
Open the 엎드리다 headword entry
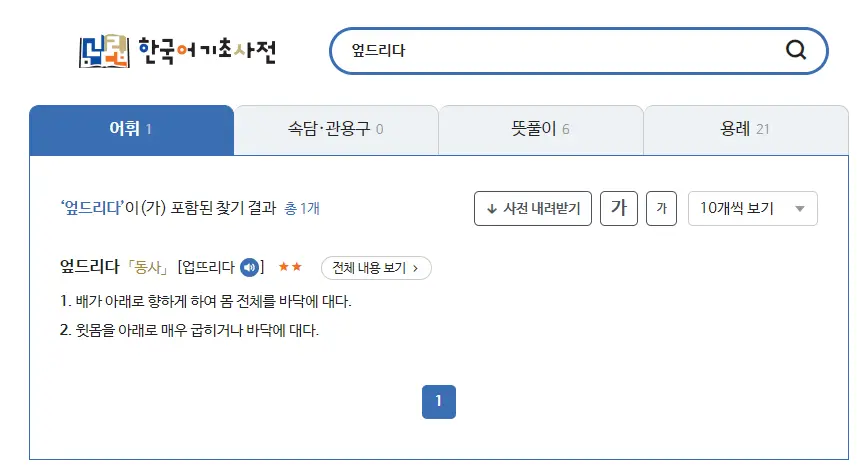[90, 267]
